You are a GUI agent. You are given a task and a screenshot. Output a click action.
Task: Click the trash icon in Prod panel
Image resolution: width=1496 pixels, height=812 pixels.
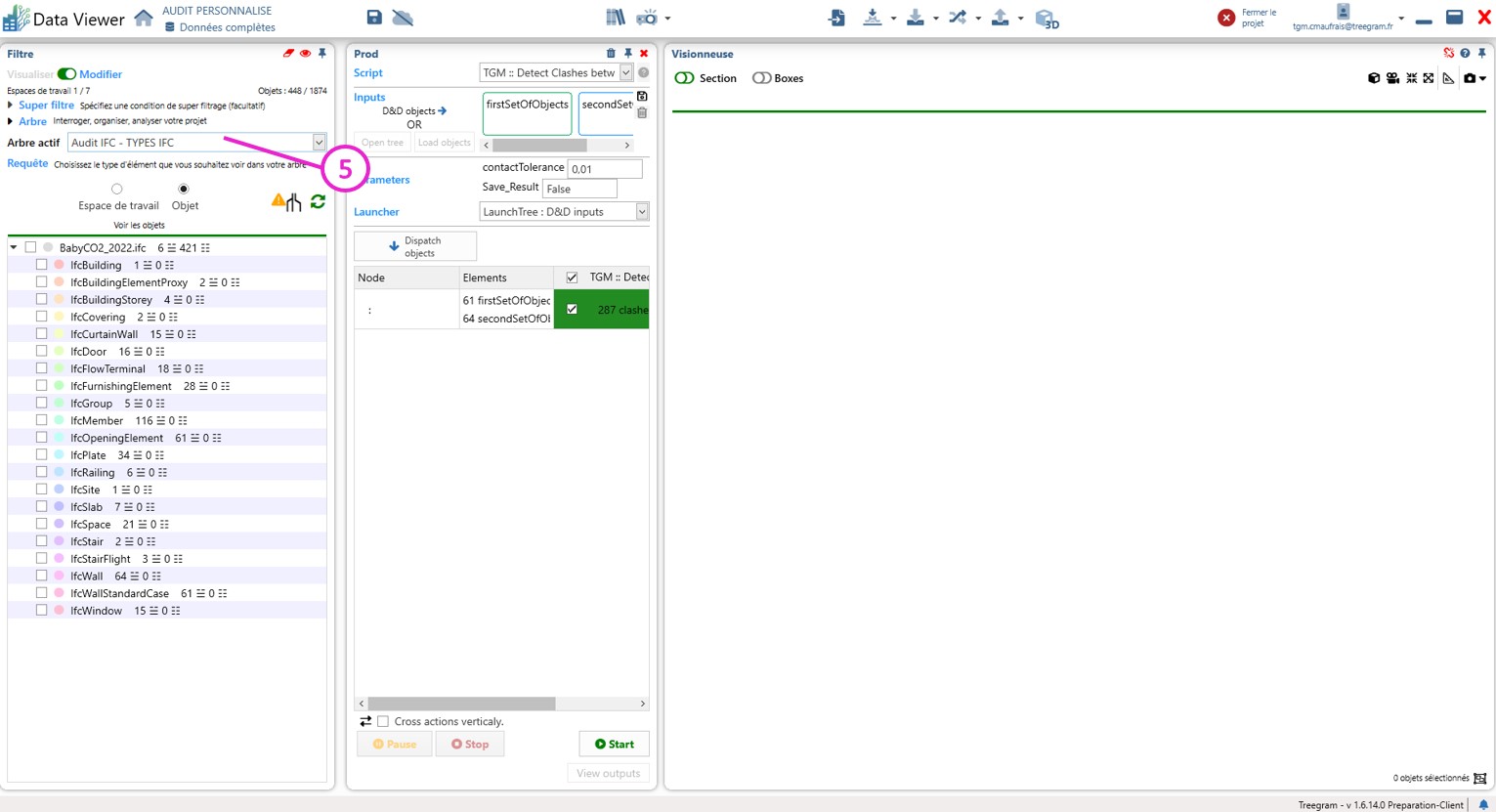click(x=611, y=54)
